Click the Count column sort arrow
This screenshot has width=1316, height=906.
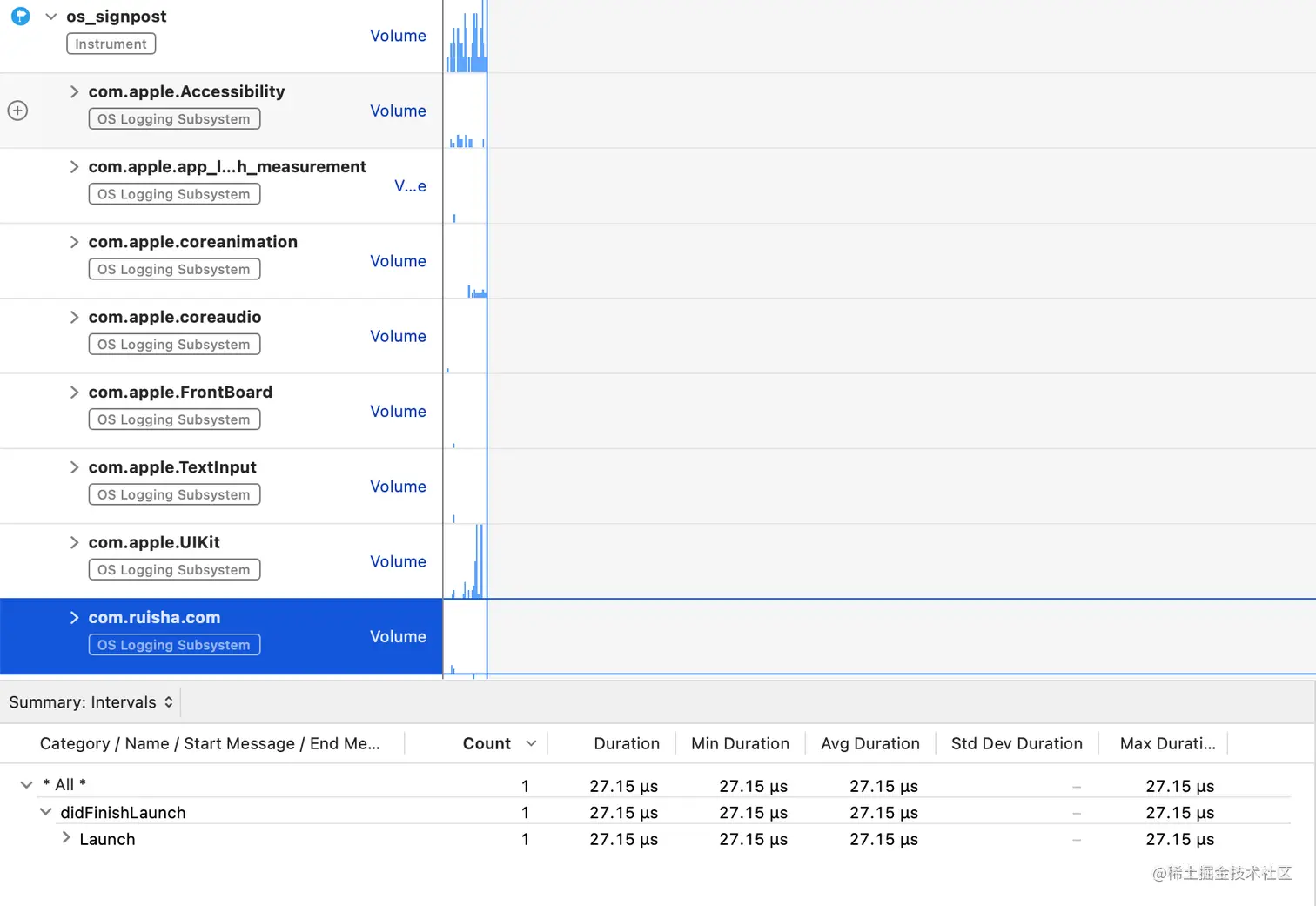531,743
